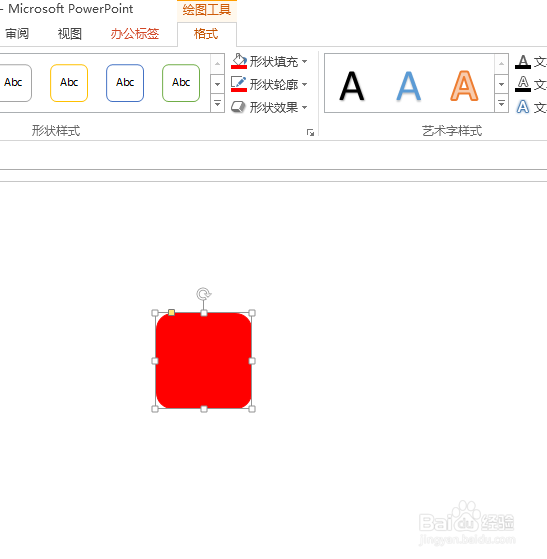
Task: Click the Shape Outline pen icon
Action: coord(239,84)
